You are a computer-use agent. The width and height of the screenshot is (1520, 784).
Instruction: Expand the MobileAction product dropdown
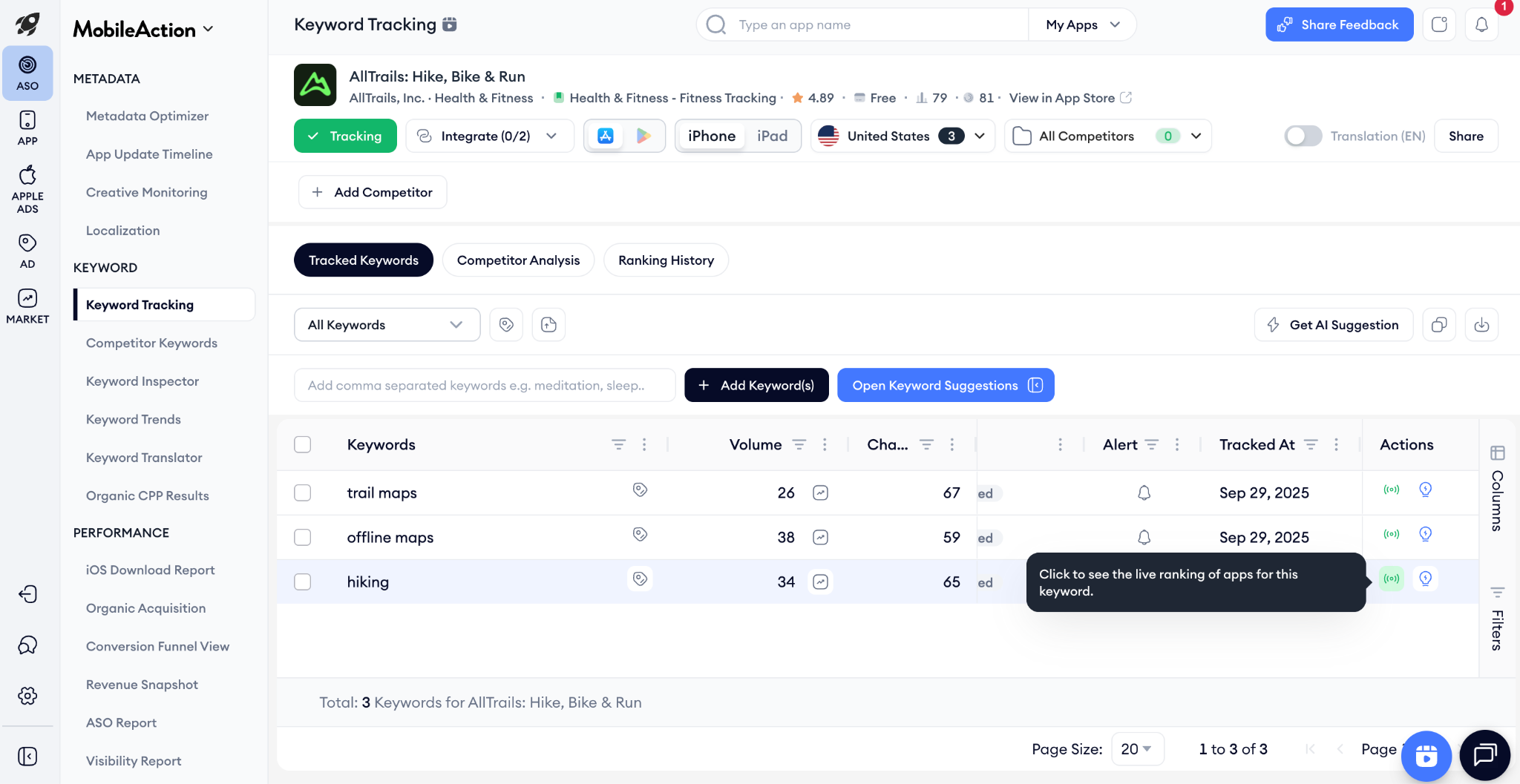click(x=144, y=29)
